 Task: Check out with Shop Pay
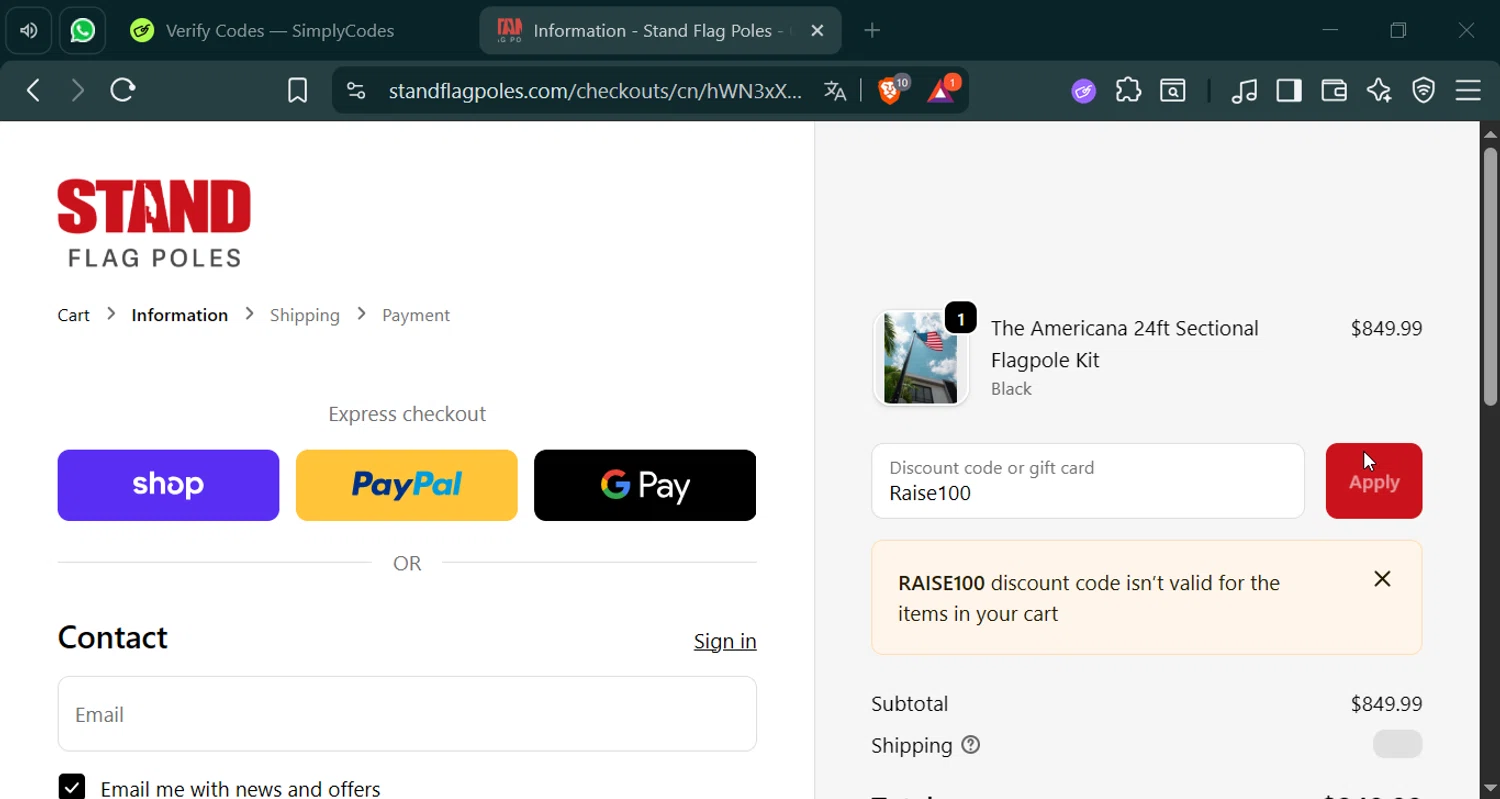(168, 485)
